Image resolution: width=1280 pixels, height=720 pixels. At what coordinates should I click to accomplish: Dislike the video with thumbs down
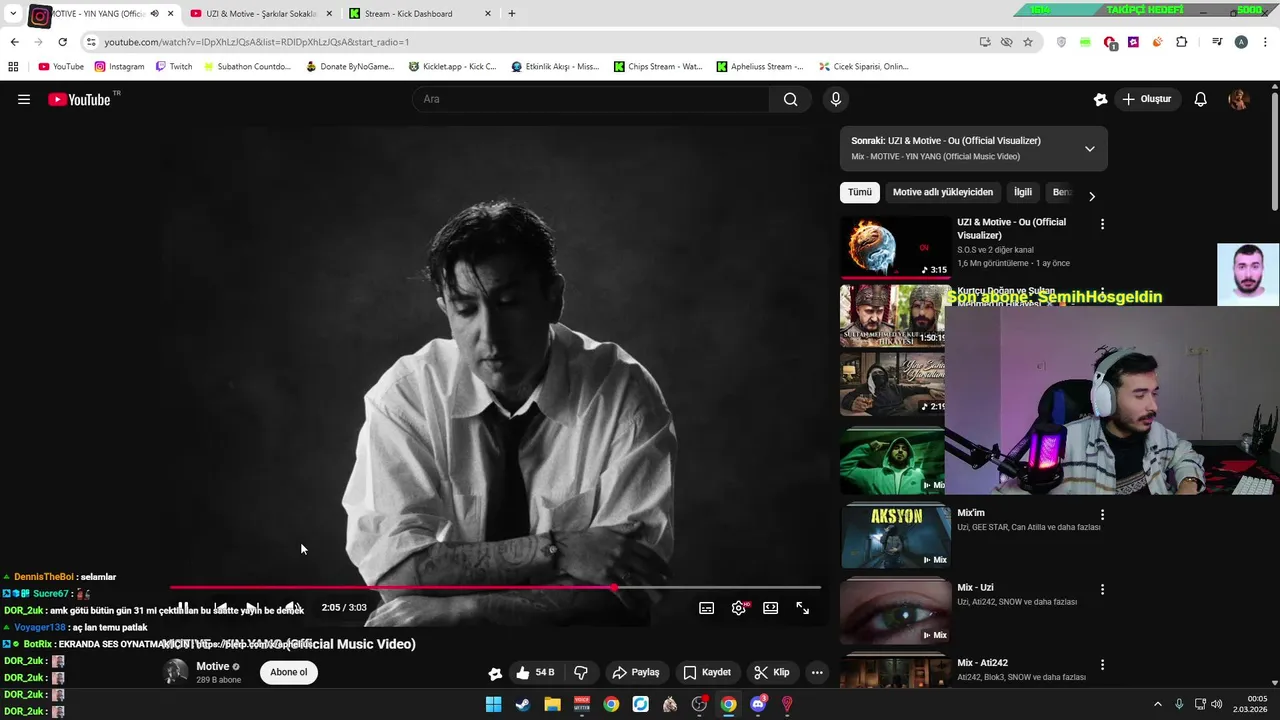coord(581,673)
